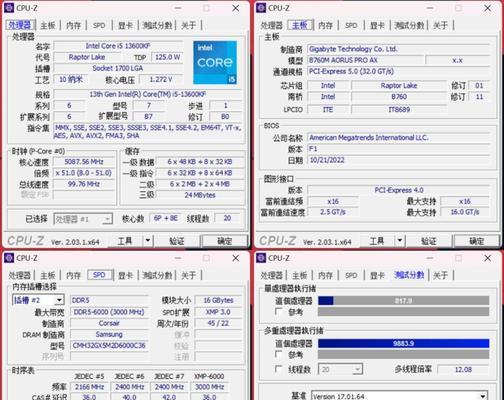Close the SPD CPU-Z window
504x400 pixels.
click(x=236, y=258)
